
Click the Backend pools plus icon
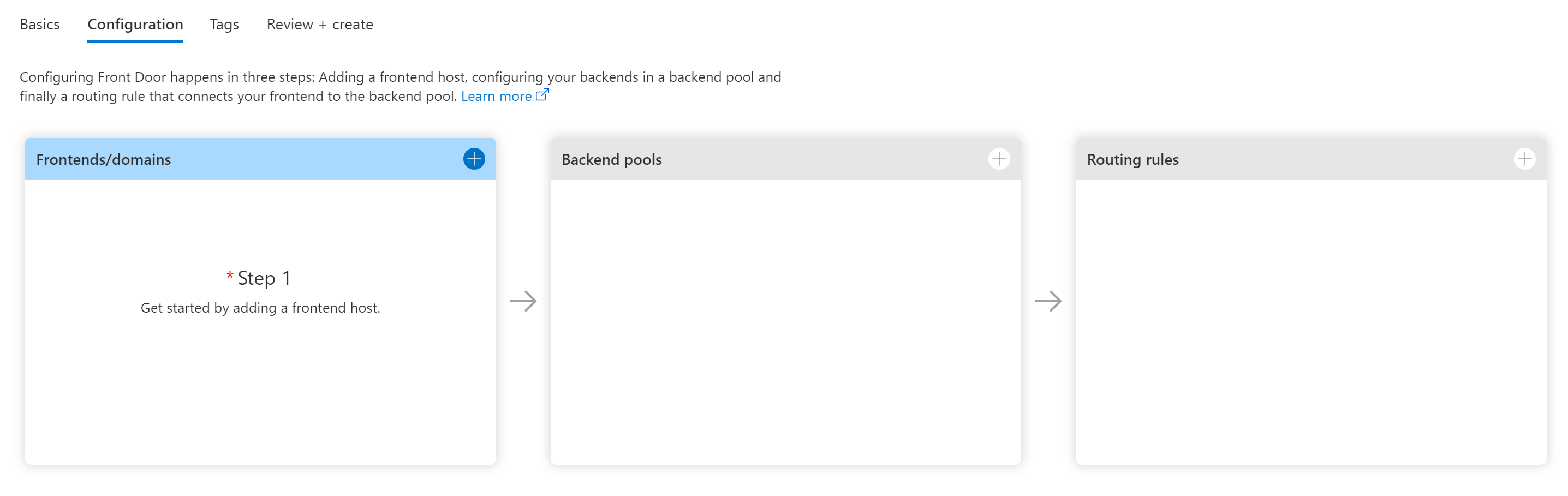tap(999, 159)
